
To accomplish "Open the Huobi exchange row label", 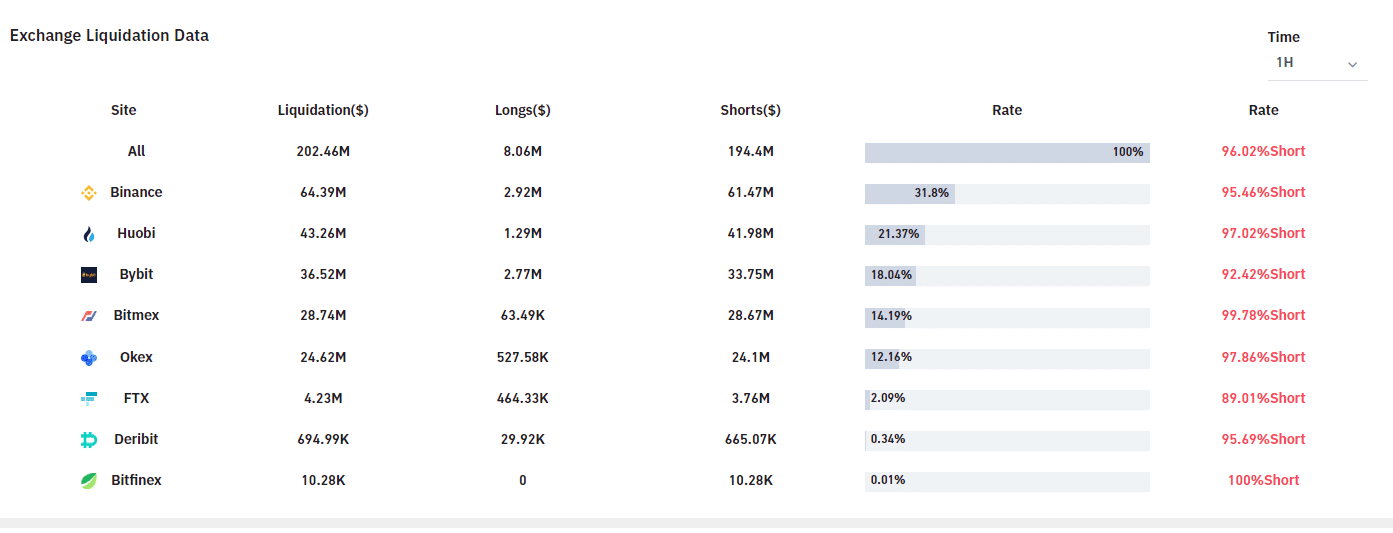I will pos(136,233).
